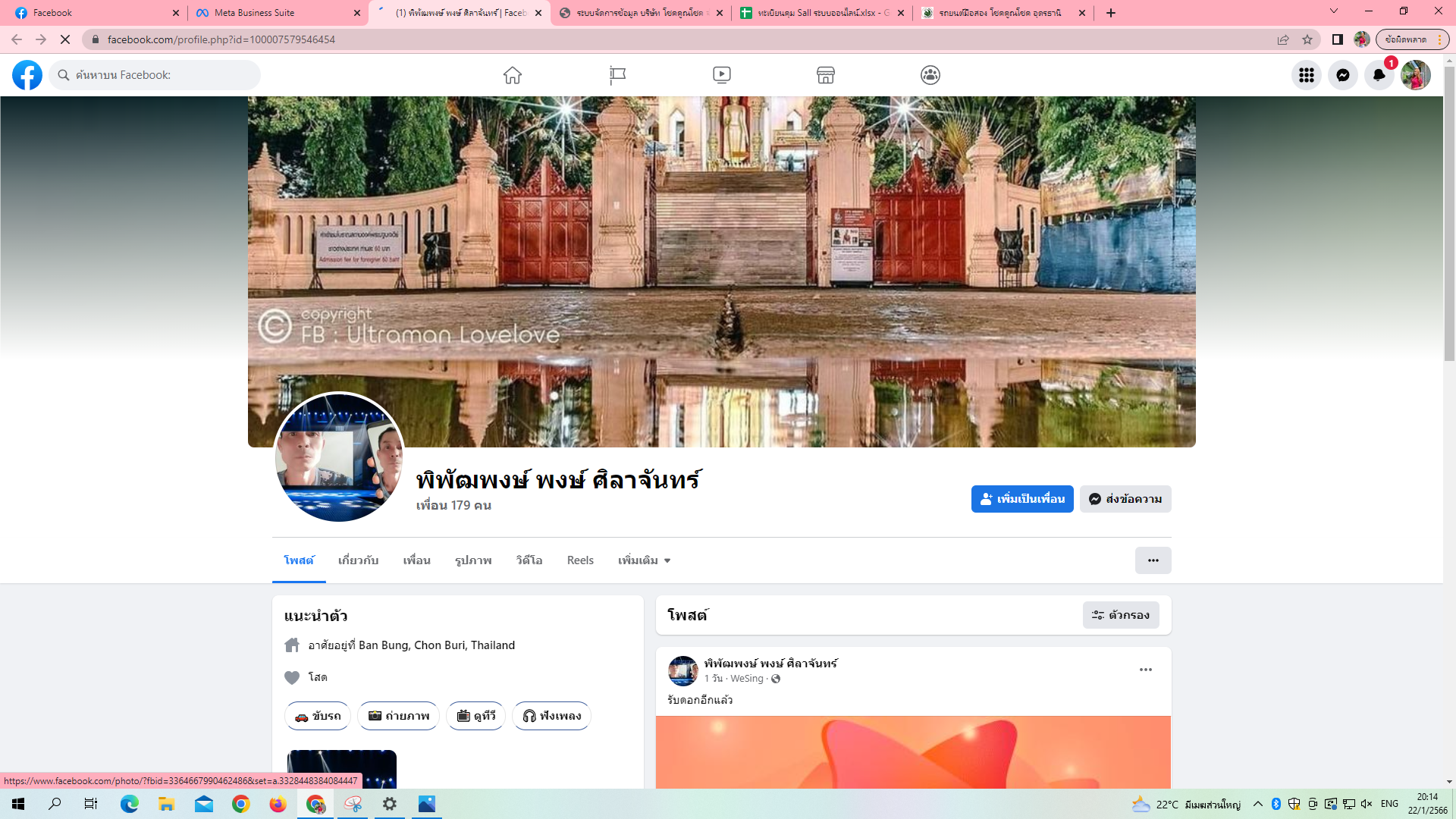Switch to the เกี่ยวกับ tab

358,560
